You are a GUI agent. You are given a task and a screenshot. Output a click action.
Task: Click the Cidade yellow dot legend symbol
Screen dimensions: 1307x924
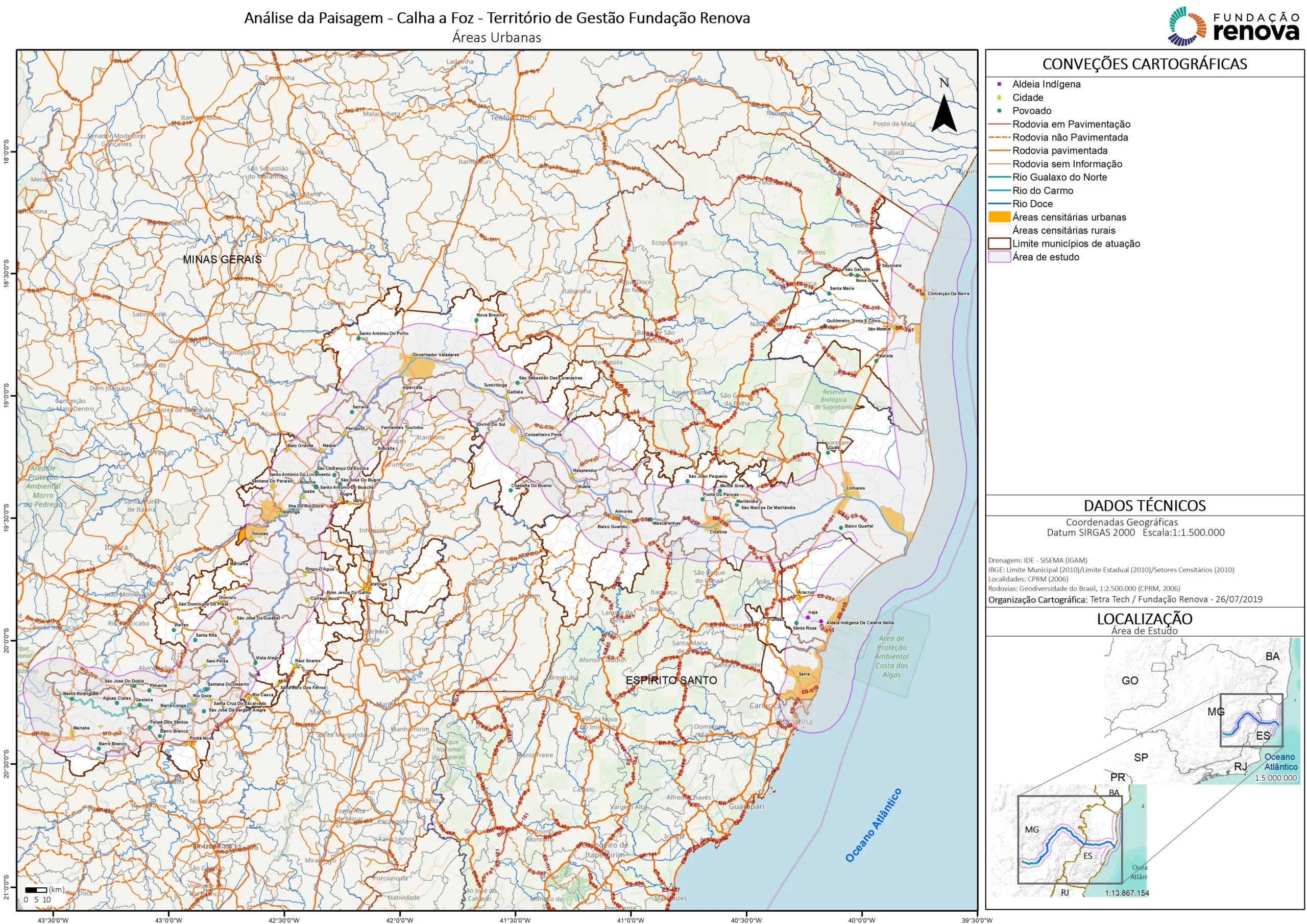(999, 98)
